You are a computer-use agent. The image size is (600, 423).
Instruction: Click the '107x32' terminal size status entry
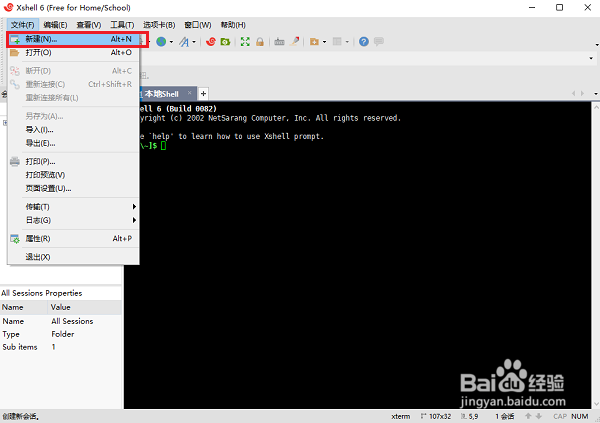[x=436, y=416]
